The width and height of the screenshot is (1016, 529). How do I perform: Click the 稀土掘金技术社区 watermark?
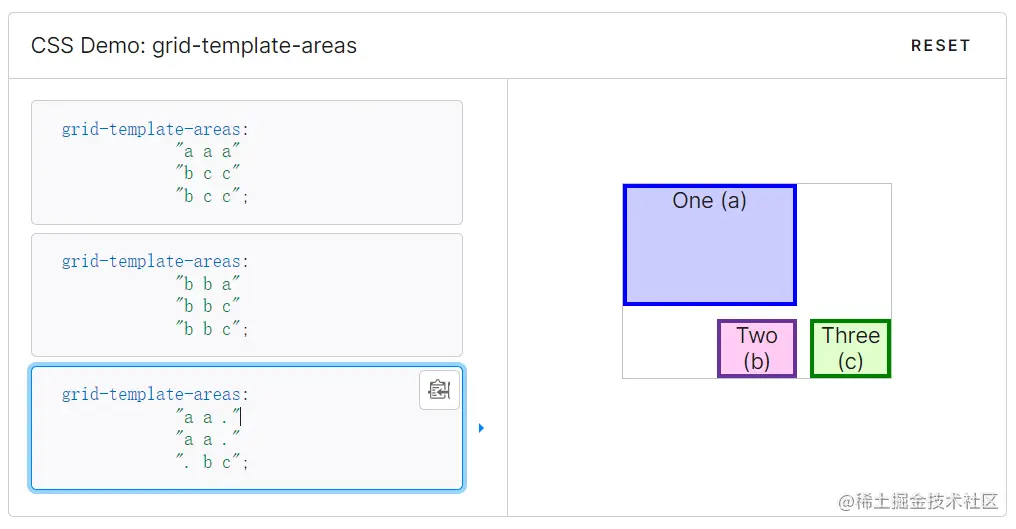(x=918, y=500)
